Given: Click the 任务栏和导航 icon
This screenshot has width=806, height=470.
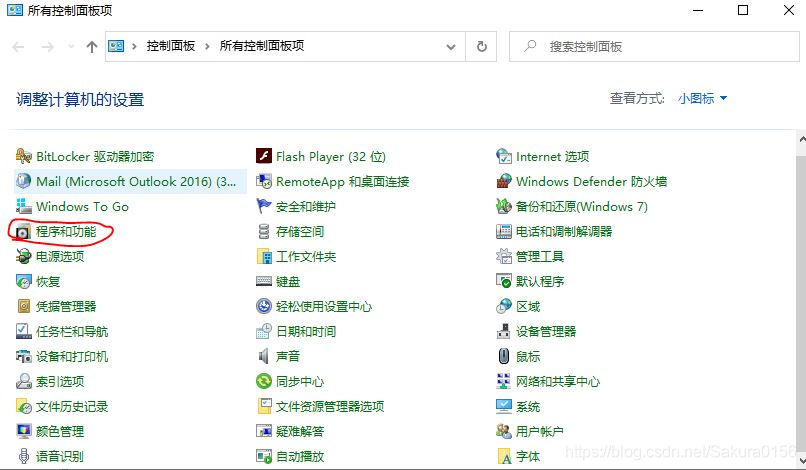Looking at the screenshot, I should pyautogui.click(x=24, y=331).
